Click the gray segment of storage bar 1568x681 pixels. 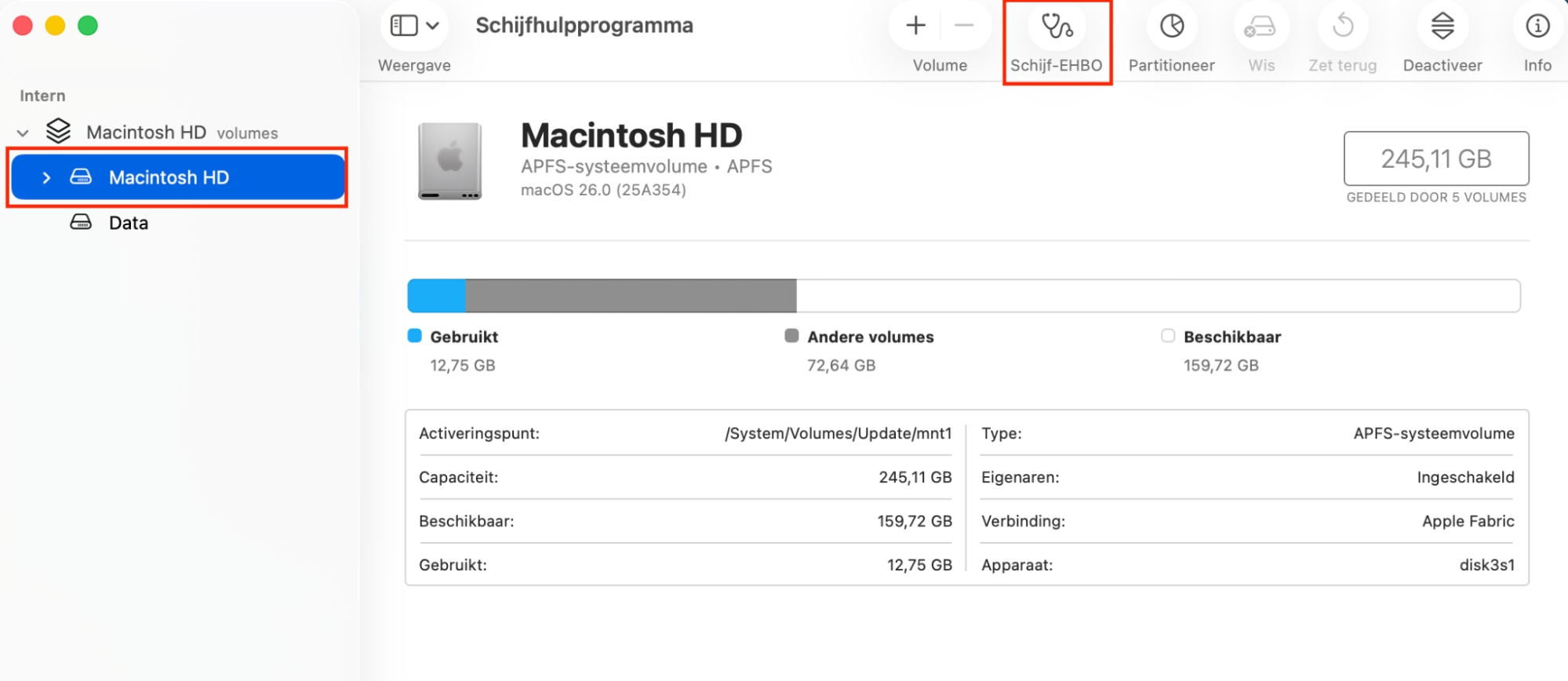pyautogui.click(x=631, y=296)
